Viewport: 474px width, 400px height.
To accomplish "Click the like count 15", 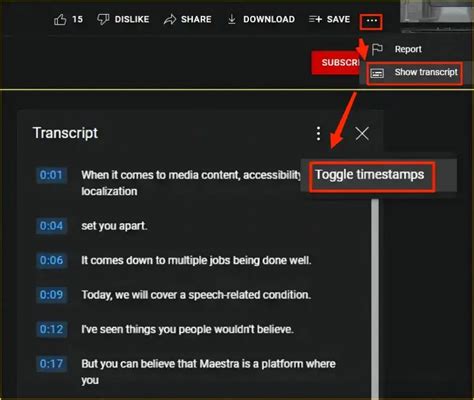I will coord(77,20).
